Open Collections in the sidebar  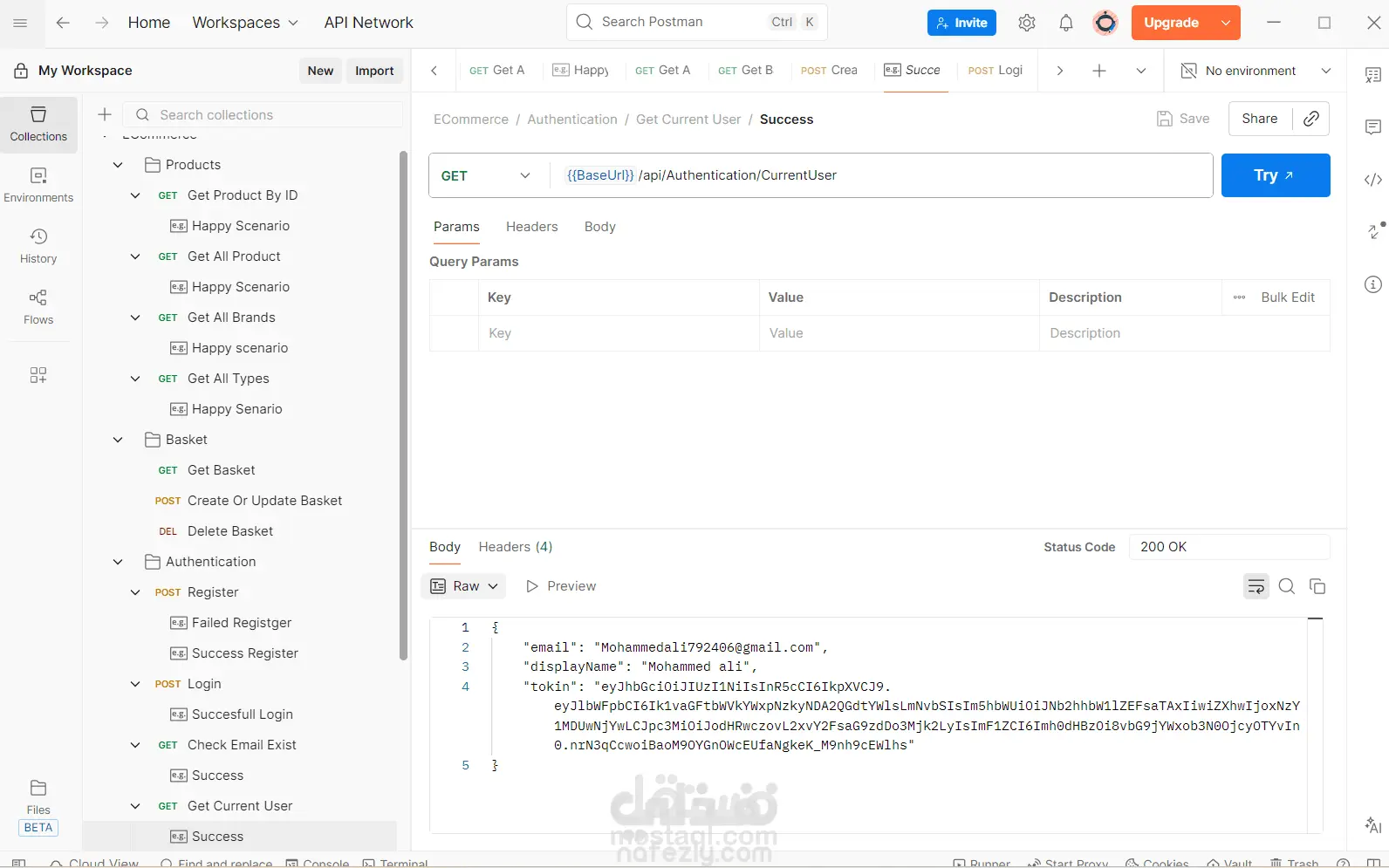point(38,125)
